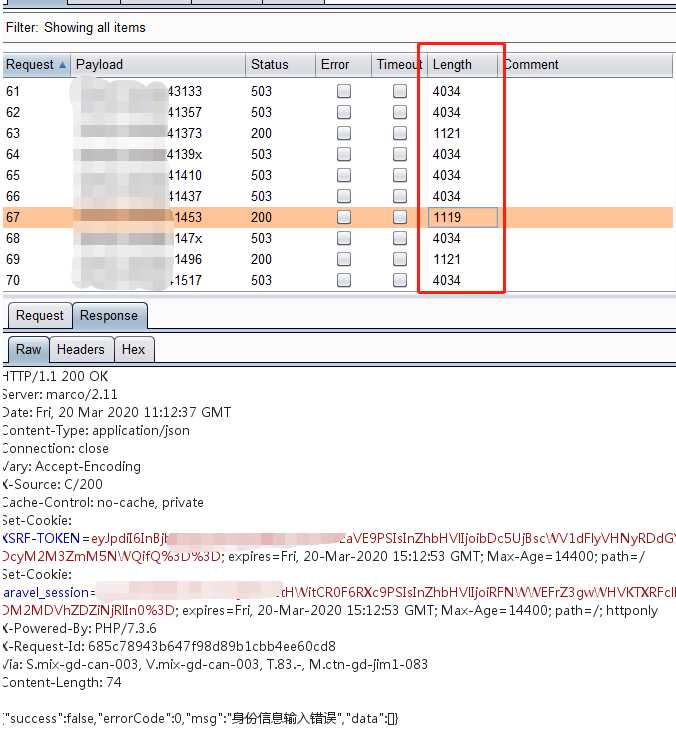The image size is (676, 733).
Task: Toggle the Error checkbox in row 70
Action: tap(344, 280)
